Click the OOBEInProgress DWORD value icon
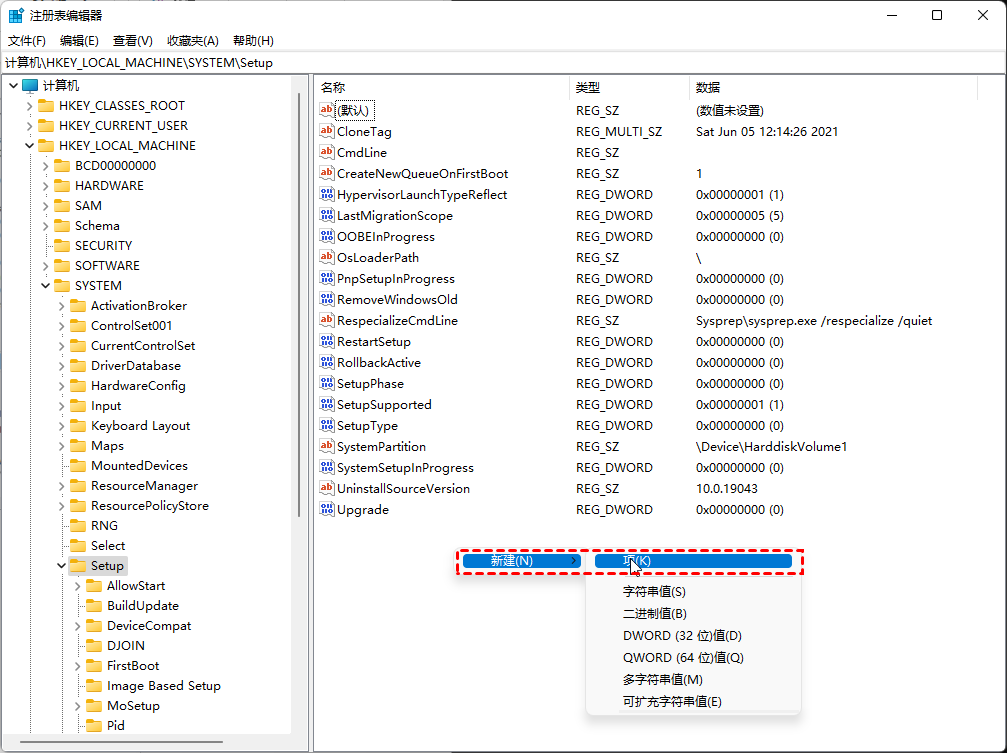This screenshot has height=753, width=1007. point(326,236)
